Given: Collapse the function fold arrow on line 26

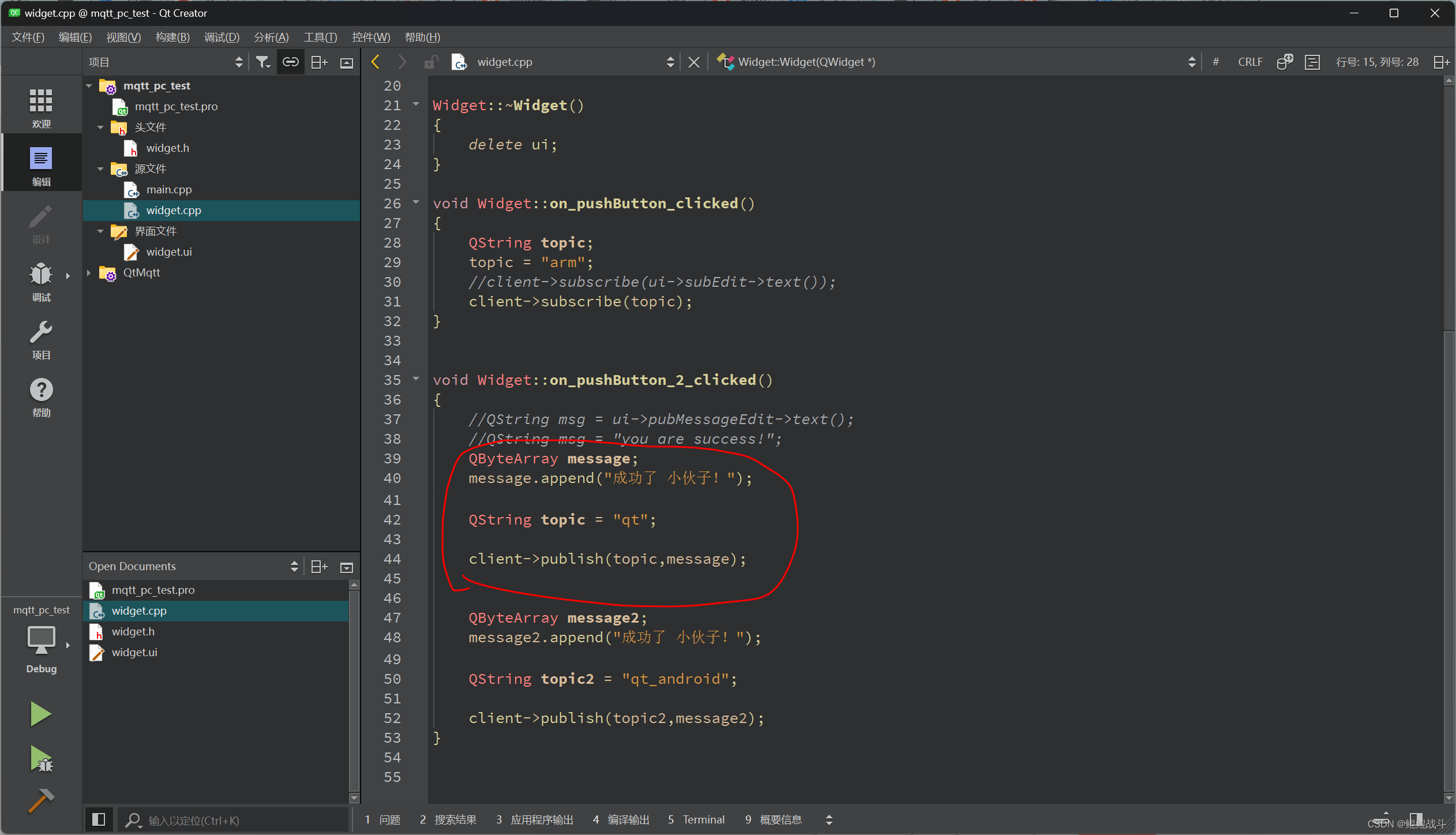Looking at the screenshot, I should pyautogui.click(x=416, y=203).
